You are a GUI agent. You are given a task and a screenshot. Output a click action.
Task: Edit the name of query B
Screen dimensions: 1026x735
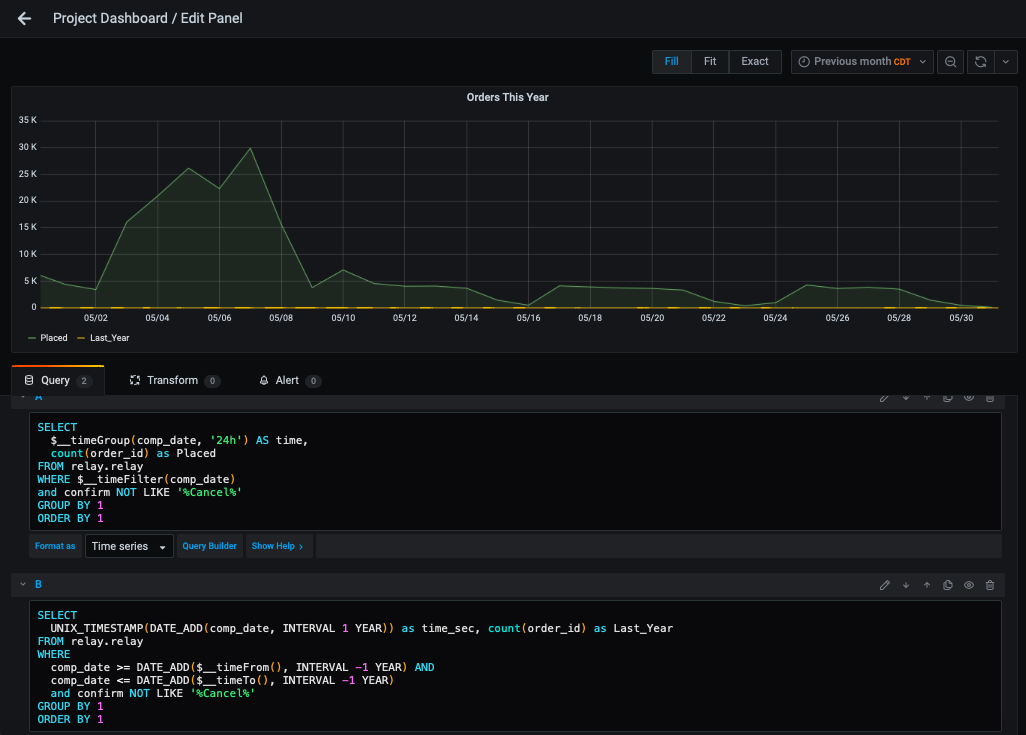pyautogui.click(x=885, y=585)
